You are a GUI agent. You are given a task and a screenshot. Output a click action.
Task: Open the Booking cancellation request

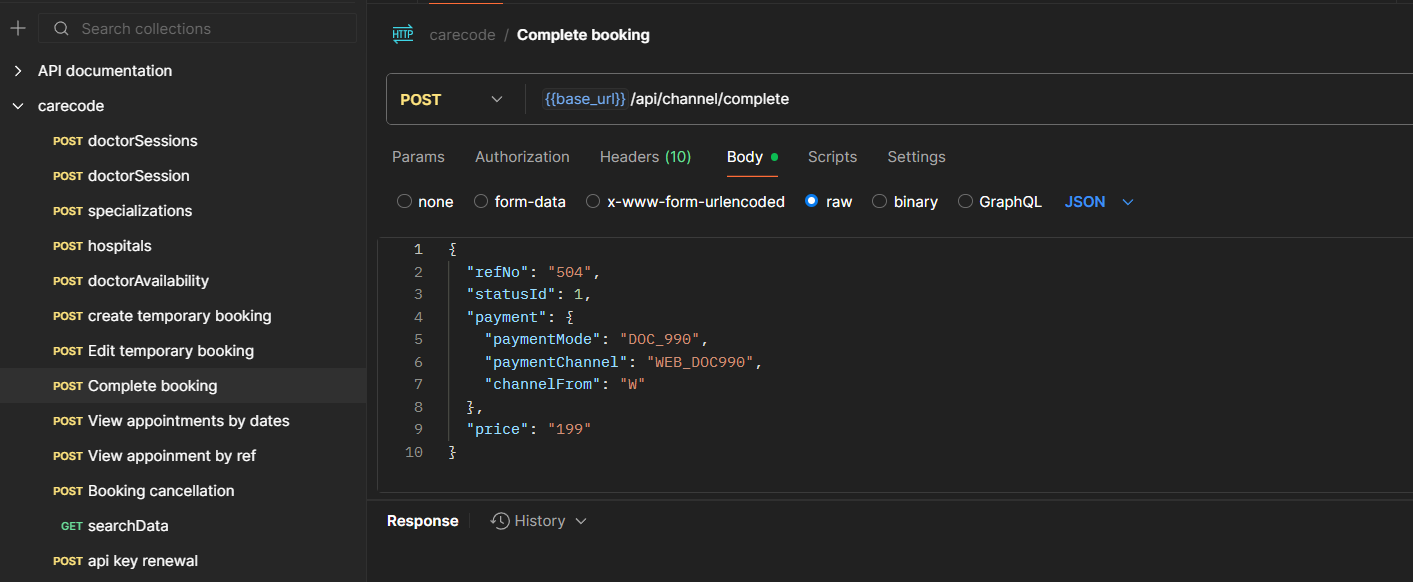click(x=160, y=491)
